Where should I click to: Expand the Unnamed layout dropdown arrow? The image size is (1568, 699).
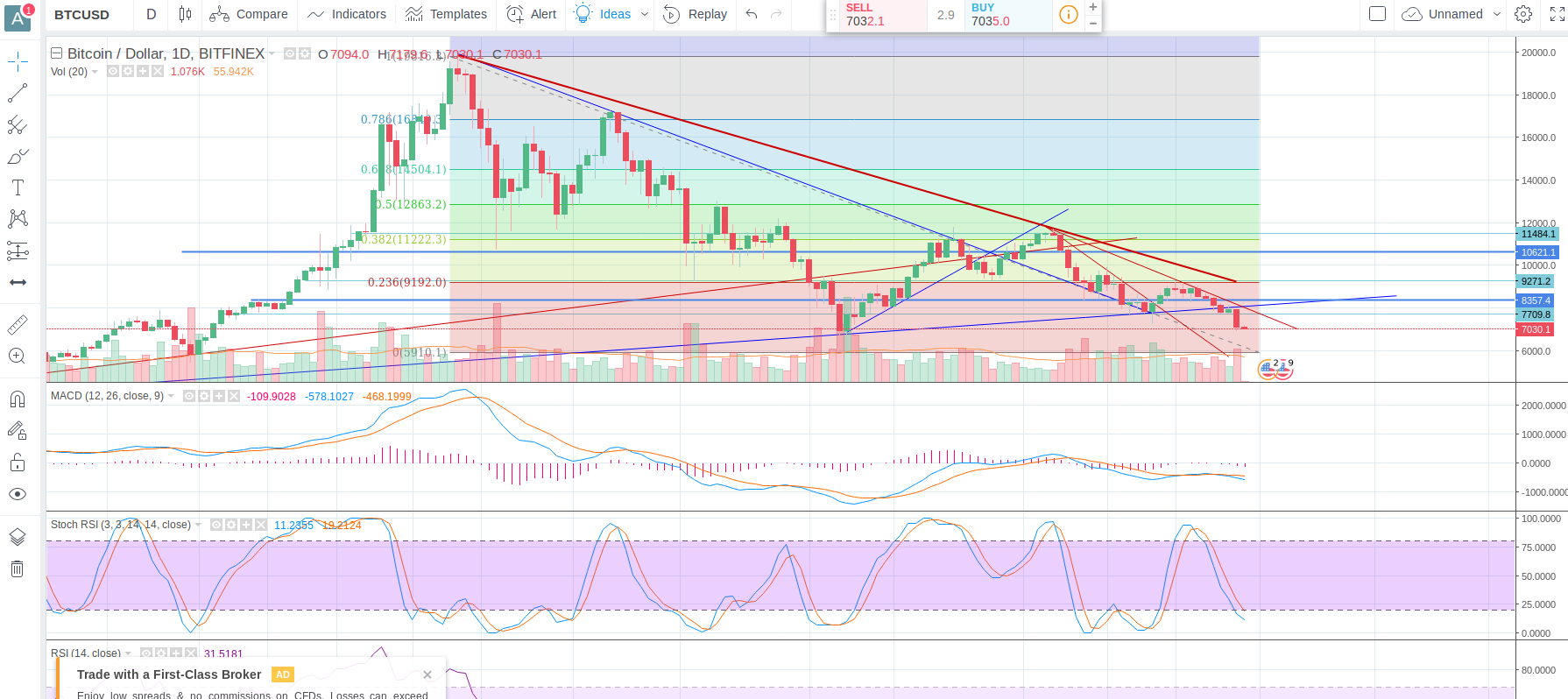point(1497,14)
